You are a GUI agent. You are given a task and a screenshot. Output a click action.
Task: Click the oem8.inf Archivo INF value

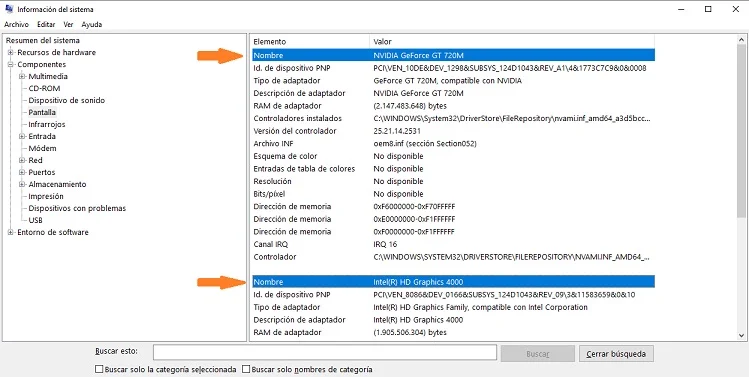click(x=425, y=143)
